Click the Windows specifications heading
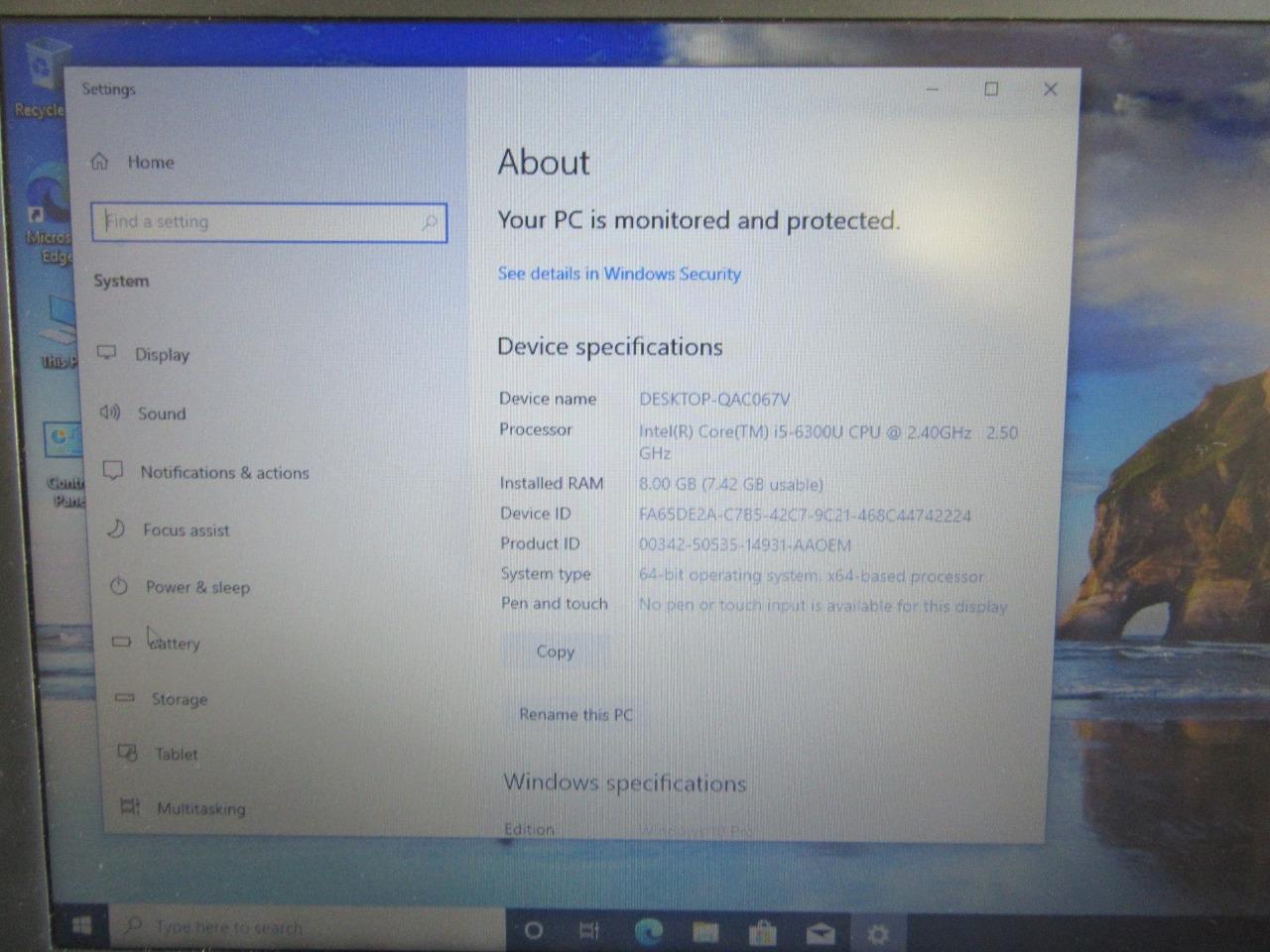The height and width of the screenshot is (952, 1270). tap(624, 782)
